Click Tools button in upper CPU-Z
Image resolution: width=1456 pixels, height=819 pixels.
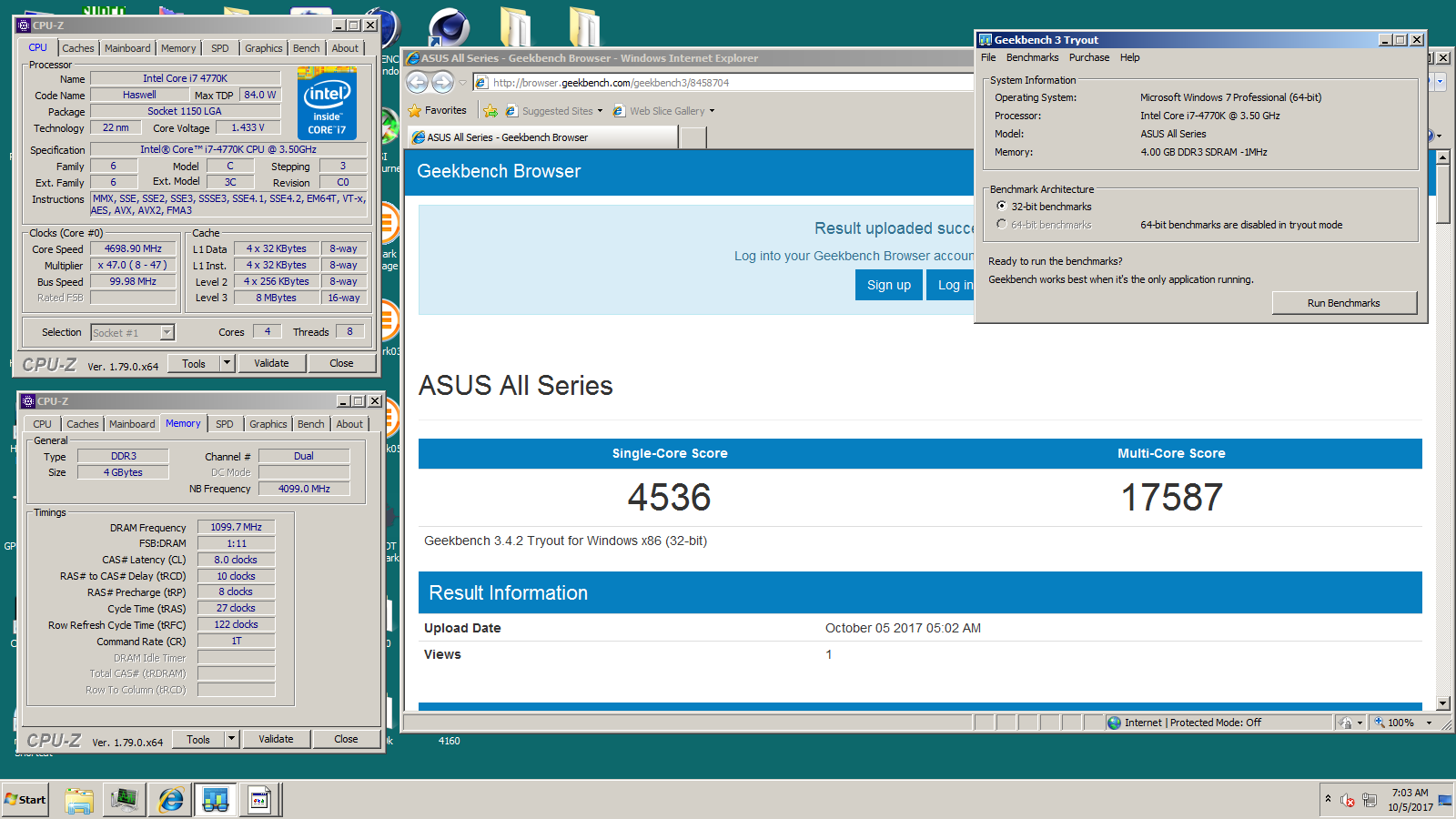tap(194, 363)
